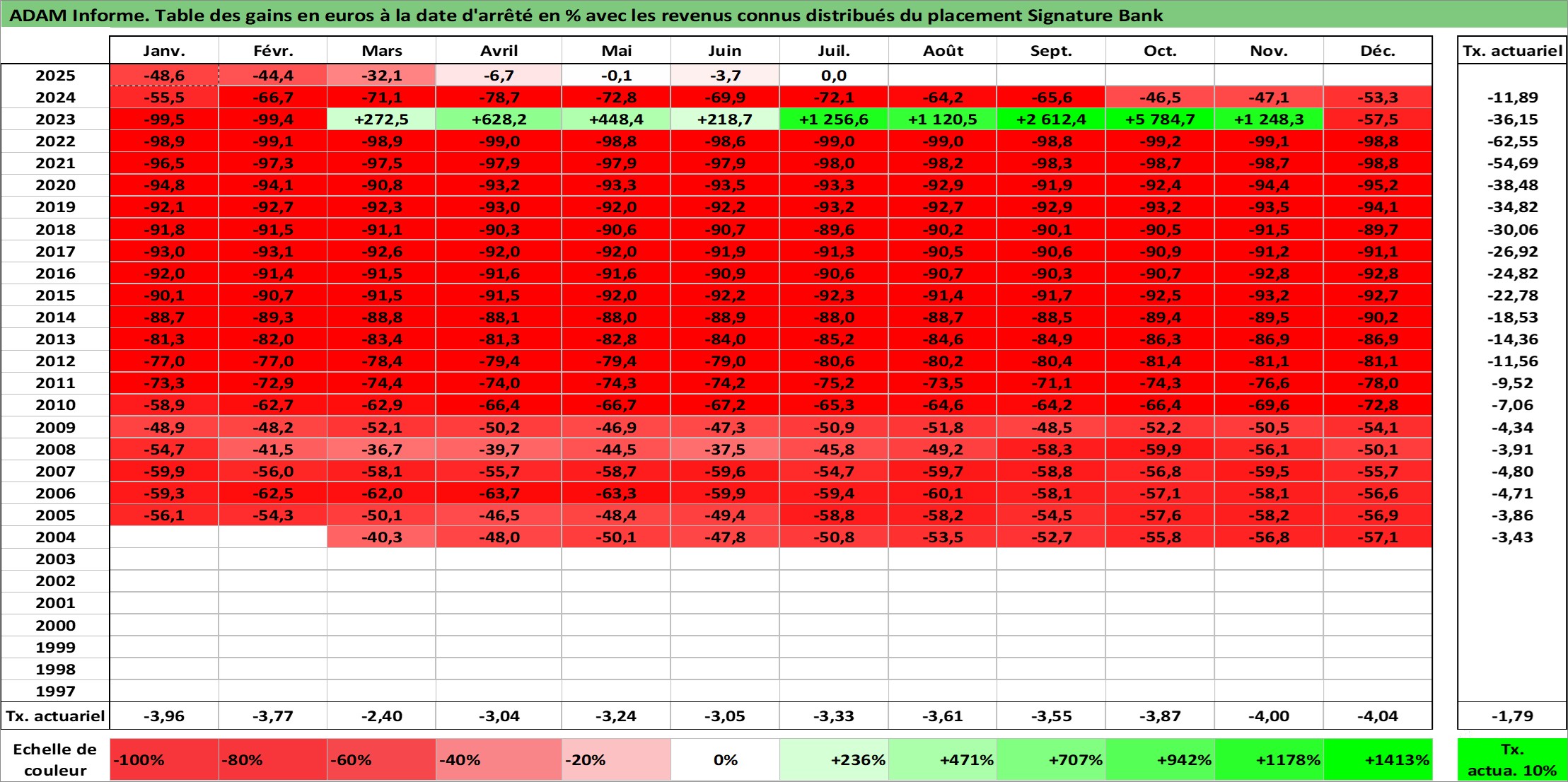
Task: Click cell value -40,3 in March 2004
Action: pyautogui.click(x=381, y=537)
